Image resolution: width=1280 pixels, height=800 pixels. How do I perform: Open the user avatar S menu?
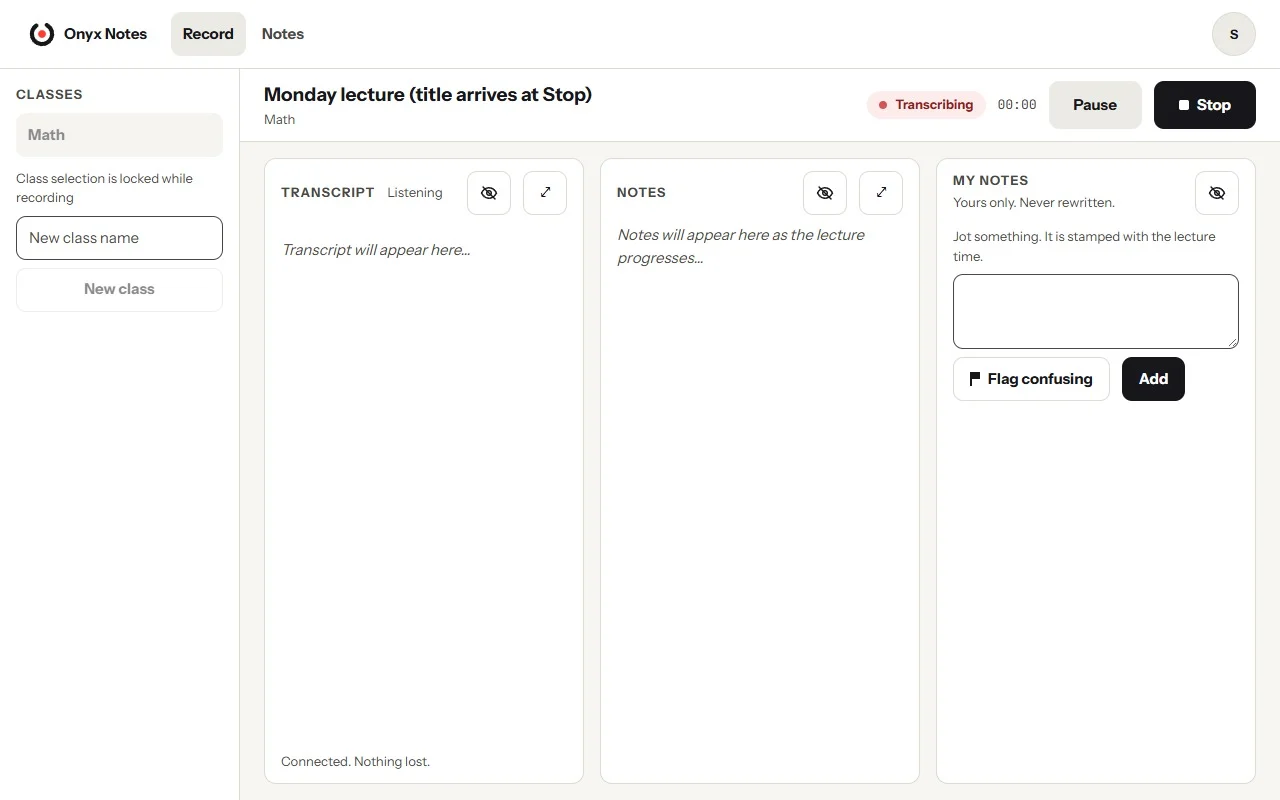[x=1234, y=34]
